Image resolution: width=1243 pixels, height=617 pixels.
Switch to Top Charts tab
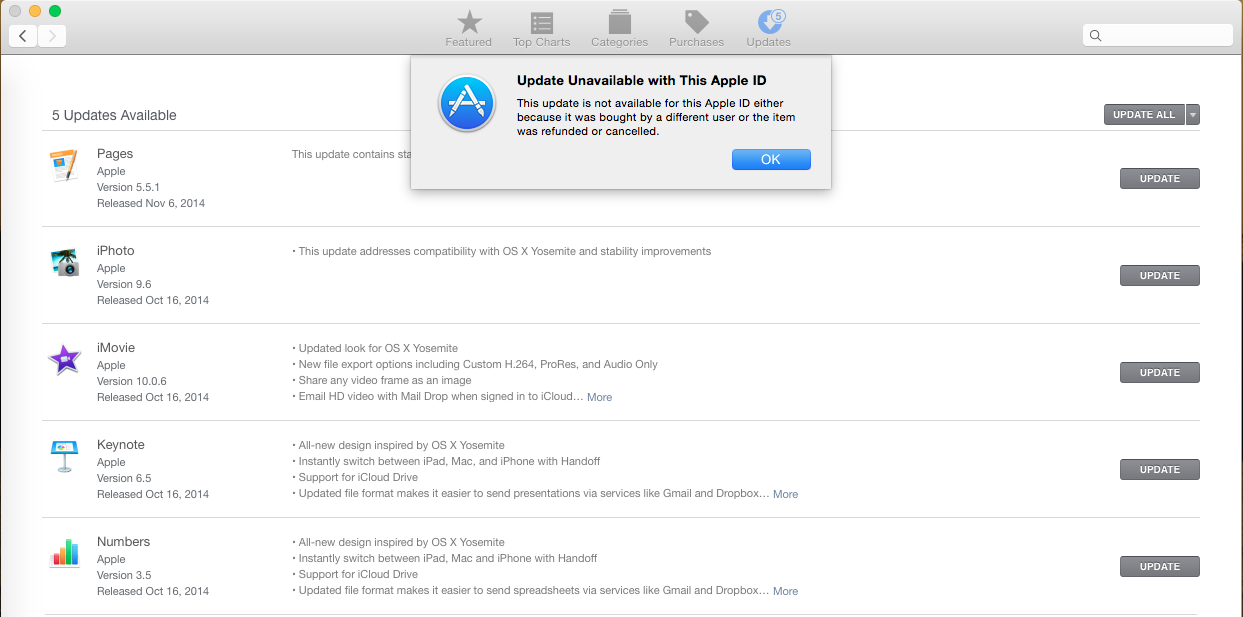click(542, 28)
